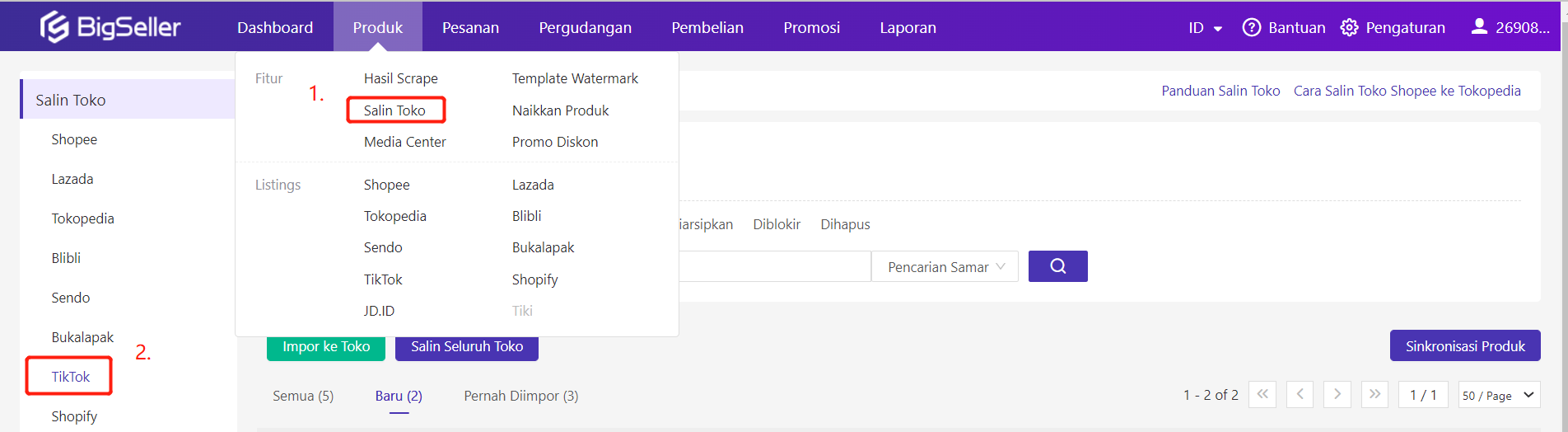Go to previous page arrow
The width and height of the screenshot is (1568, 432).
coord(1300,395)
